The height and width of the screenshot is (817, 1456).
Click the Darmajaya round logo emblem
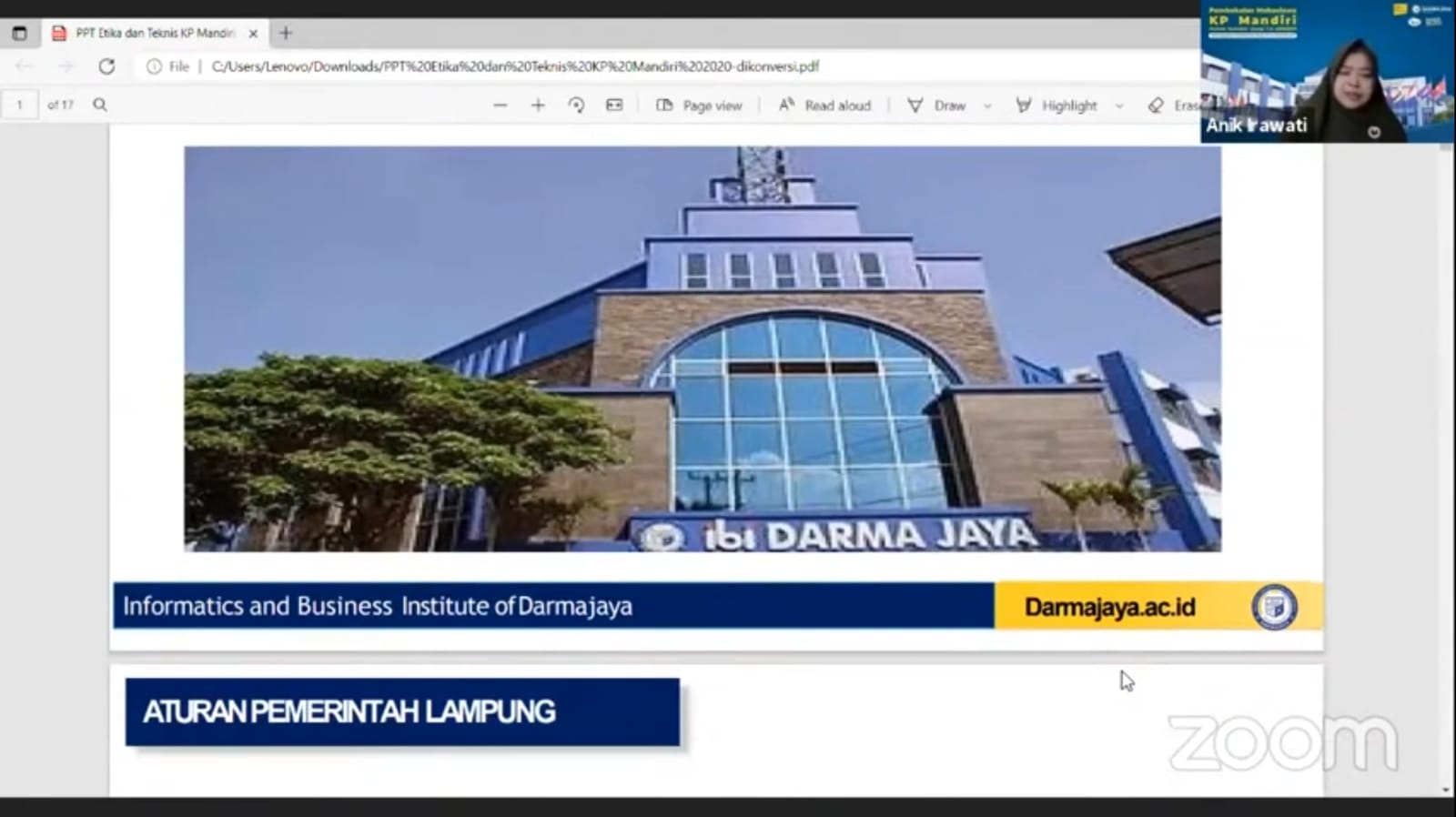[x=1274, y=607]
